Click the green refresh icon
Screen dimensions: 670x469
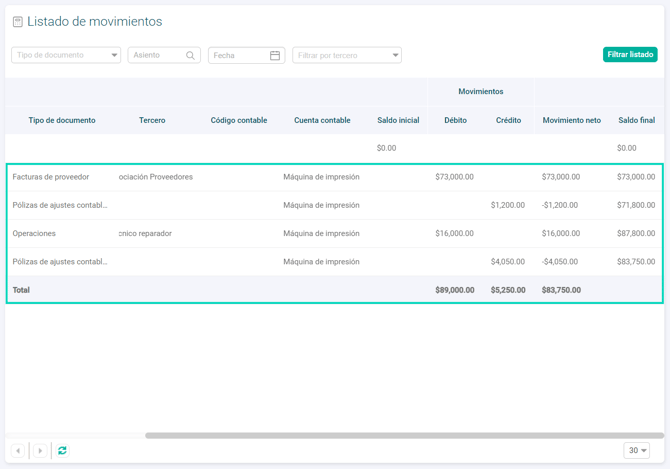point(62,451)
